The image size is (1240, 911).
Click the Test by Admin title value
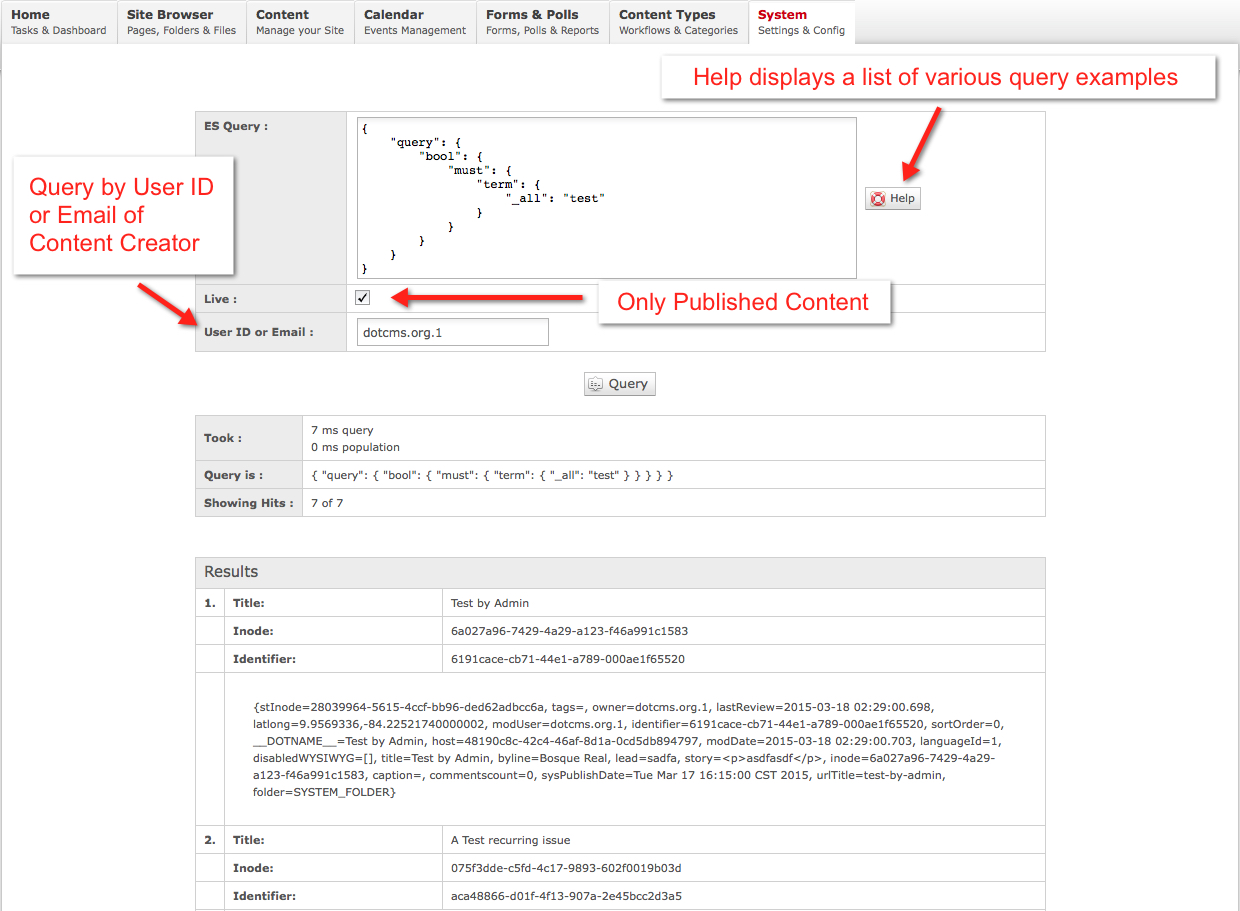tap(490, 603)
